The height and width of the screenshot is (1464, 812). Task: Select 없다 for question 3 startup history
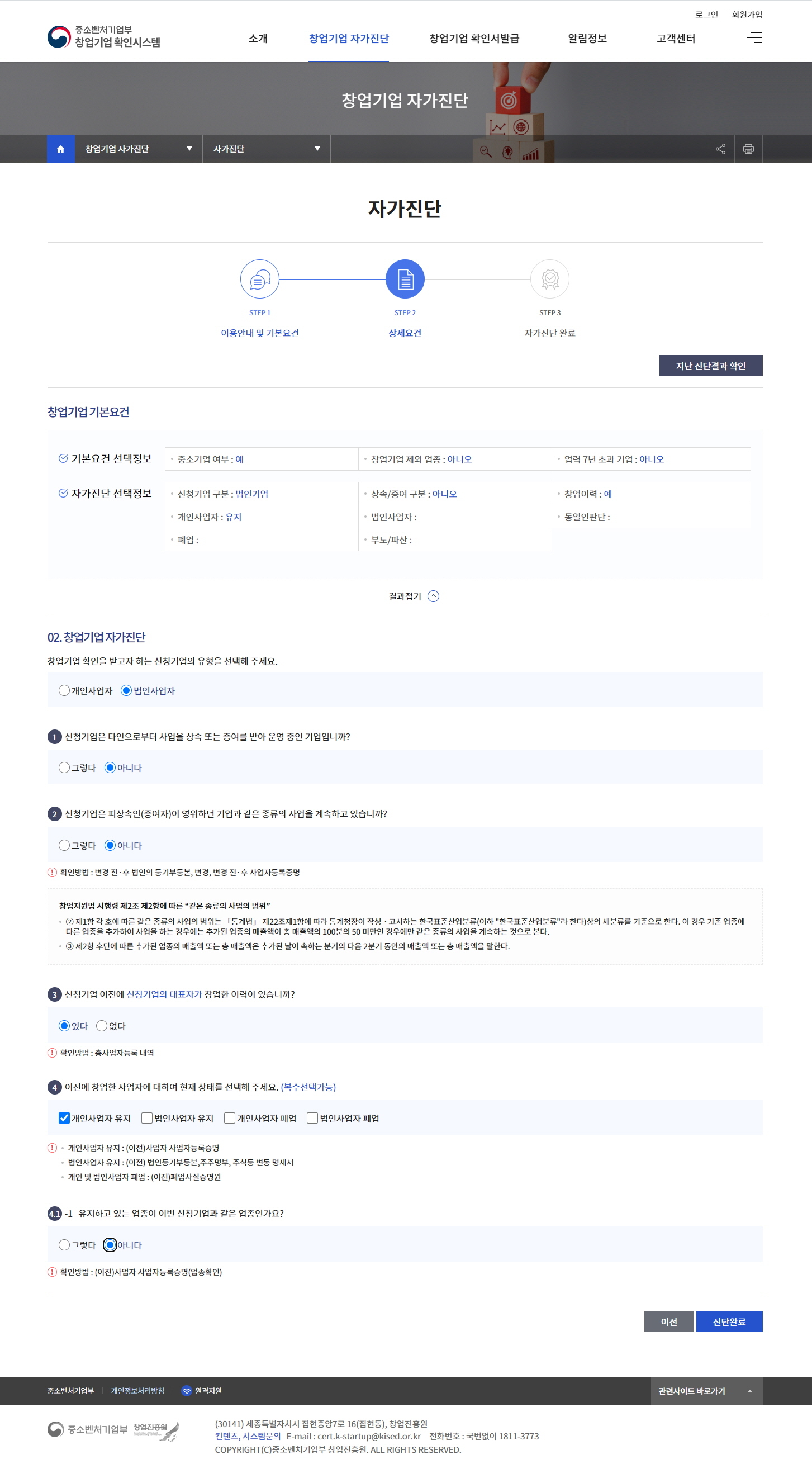click(102, 1026)
